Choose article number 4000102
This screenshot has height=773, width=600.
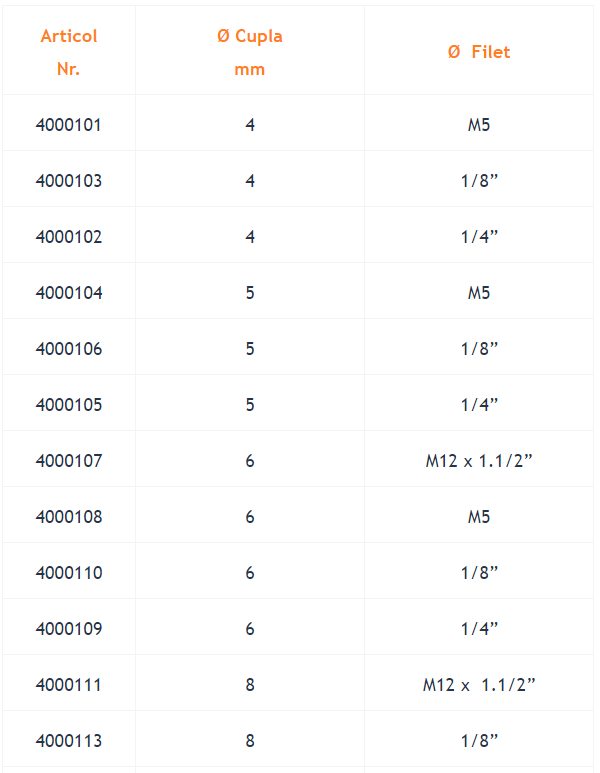pos(69,237)
